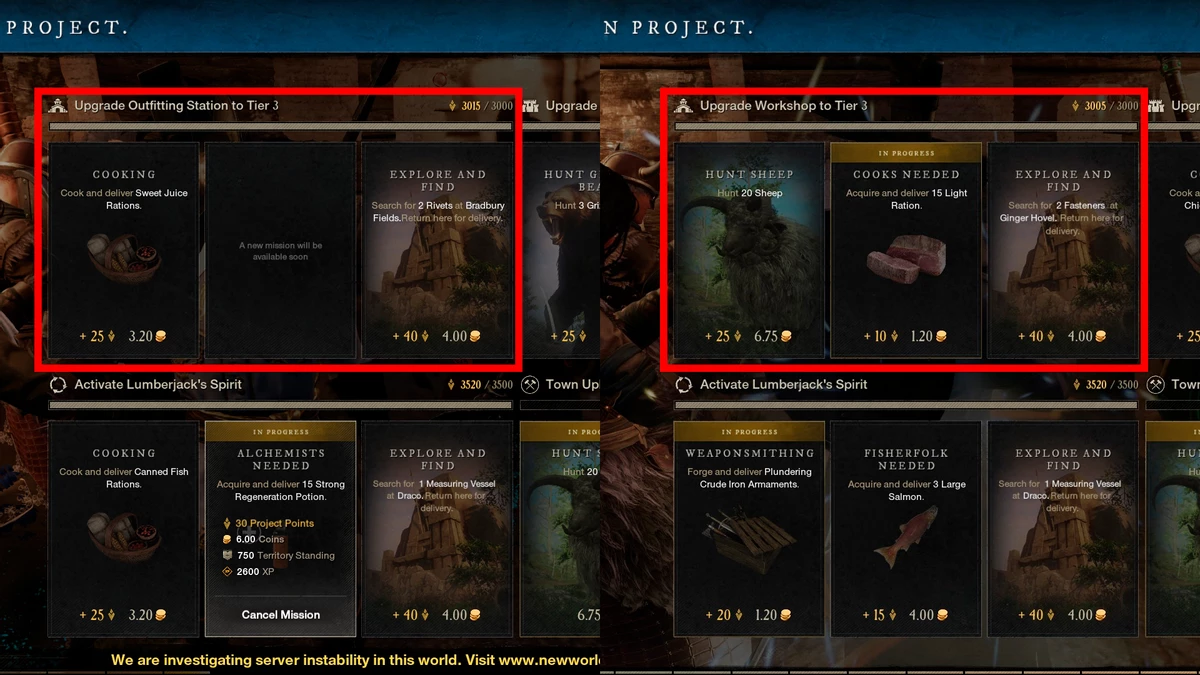Select the Hunt 20 Sheep mission card

750,250
